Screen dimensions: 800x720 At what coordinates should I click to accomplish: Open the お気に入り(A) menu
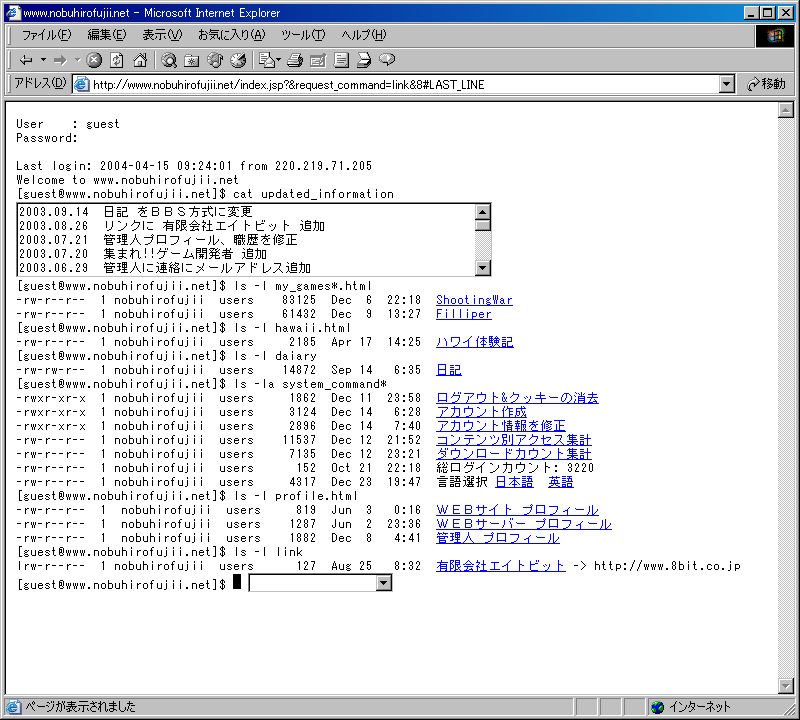click(232, 35)
